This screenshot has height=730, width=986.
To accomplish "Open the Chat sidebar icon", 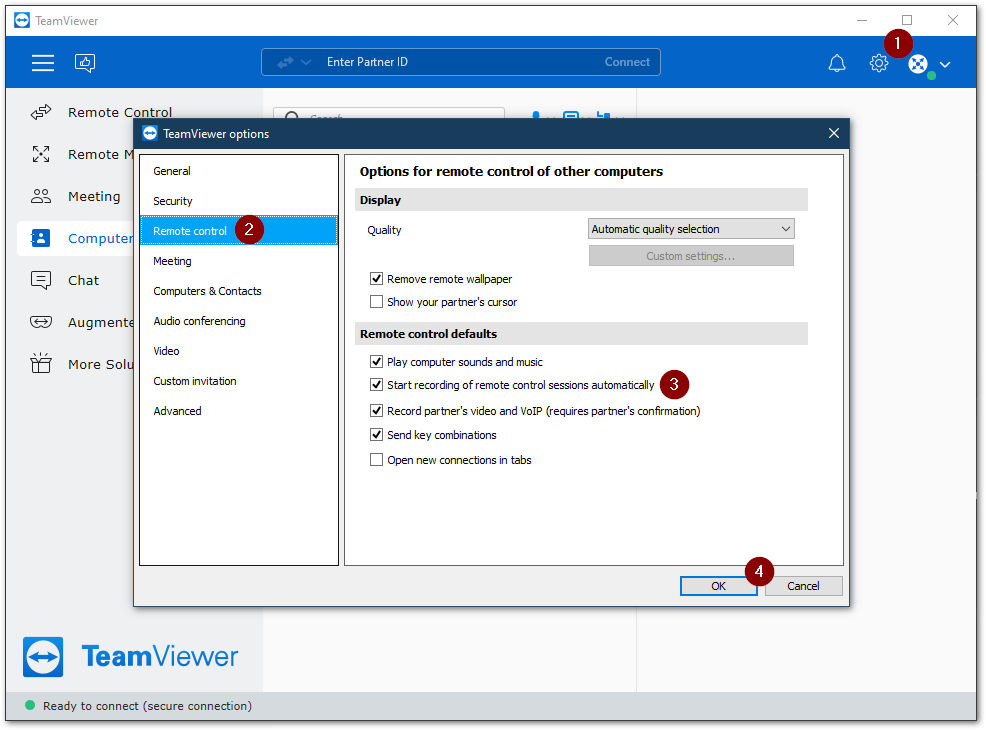I will (41, 280).
